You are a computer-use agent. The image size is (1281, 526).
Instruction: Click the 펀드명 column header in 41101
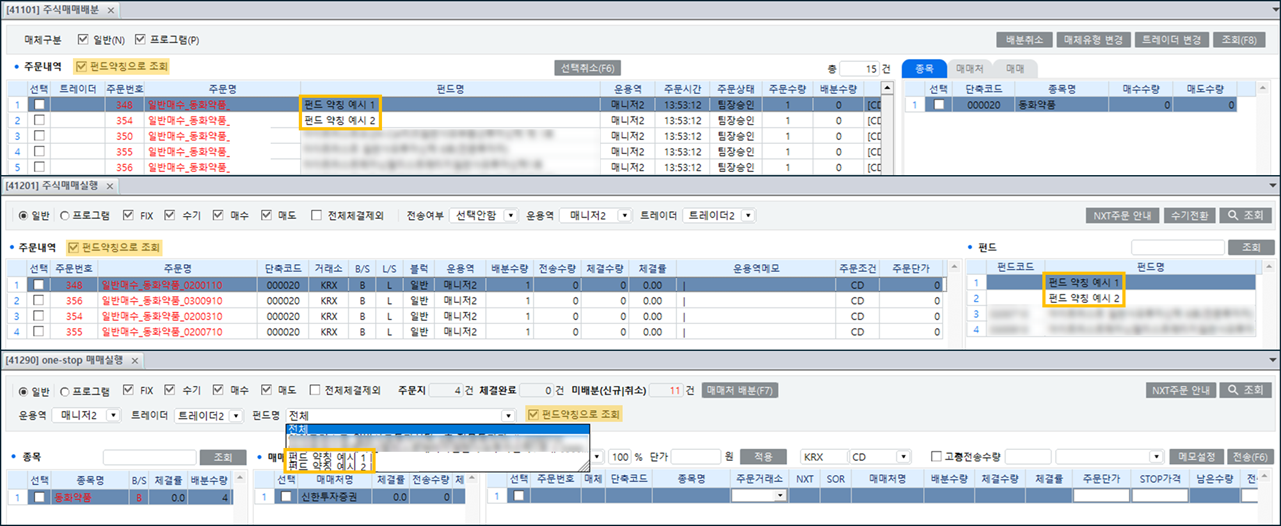pos(452,89)
